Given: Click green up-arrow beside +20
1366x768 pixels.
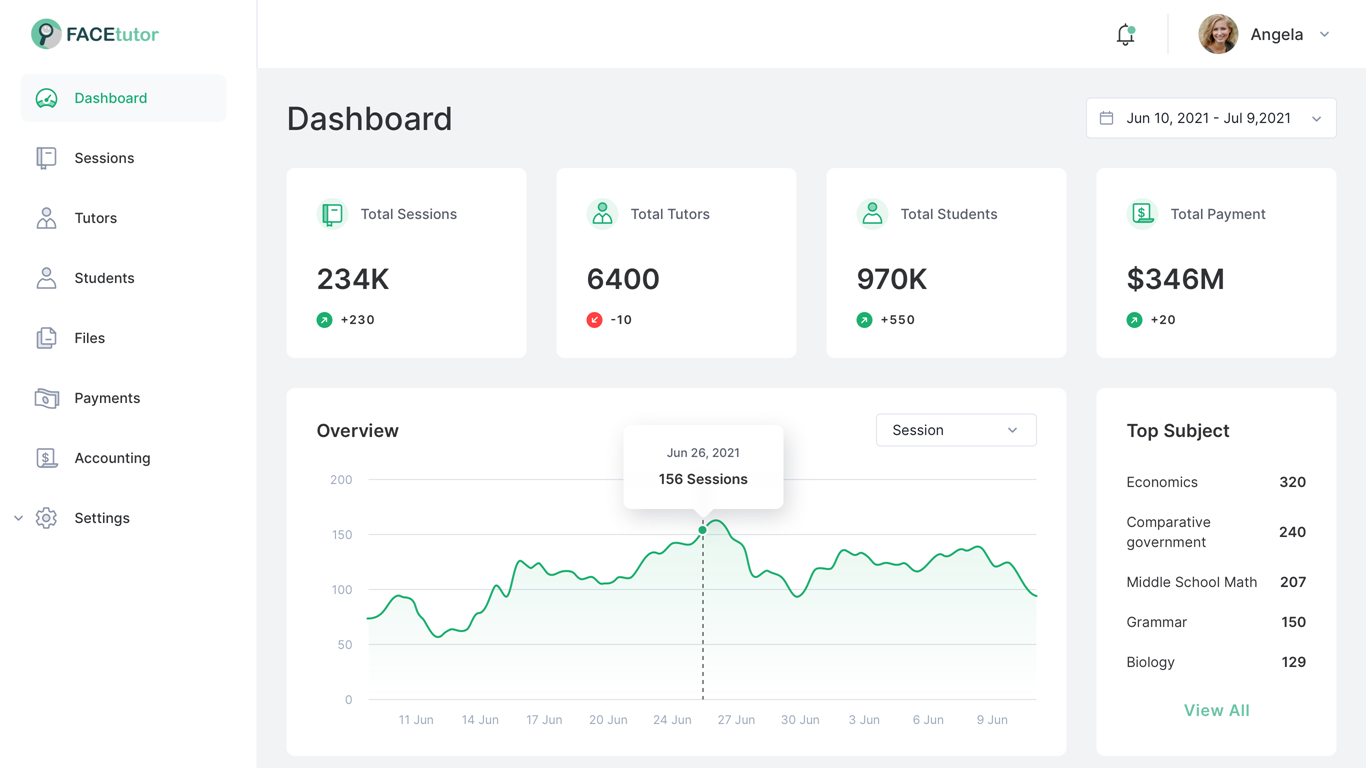Looking at the screenshot, I should (x=1134, y=320).
